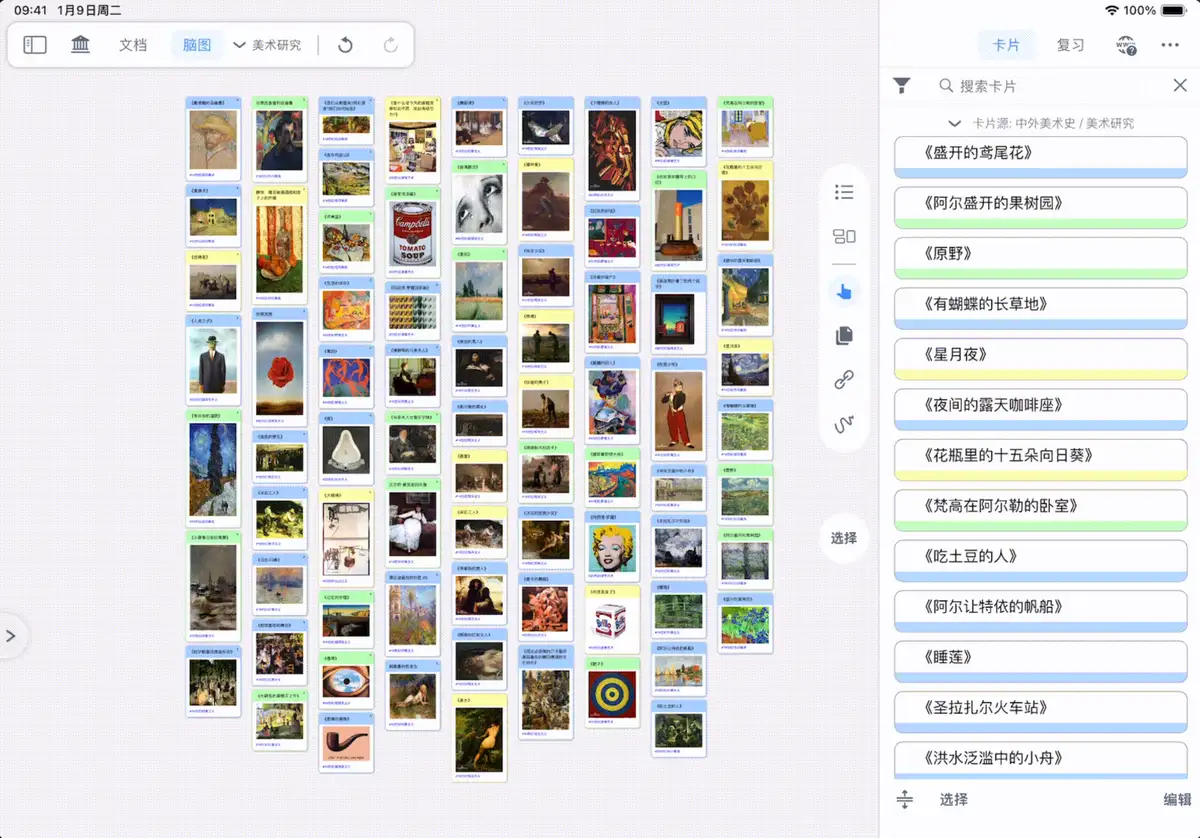The width and height of the screenshot is (1200, 838).
Task: Select the Marilyn Monroe pop art thumbnail
Action: 613,548
